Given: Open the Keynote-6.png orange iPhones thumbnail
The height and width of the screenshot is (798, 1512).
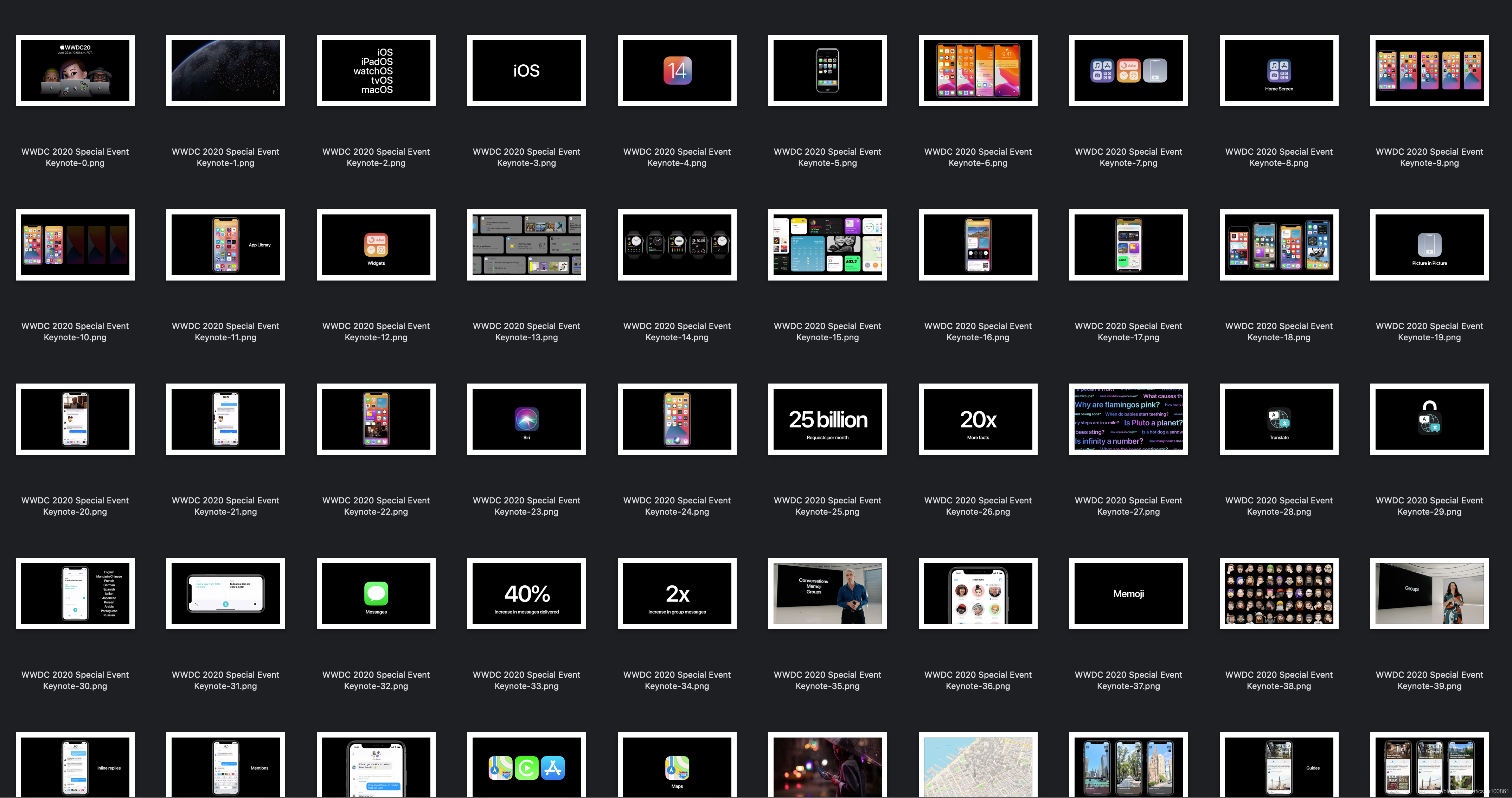Looking at the screenshot, I should (x=978, y=70).
